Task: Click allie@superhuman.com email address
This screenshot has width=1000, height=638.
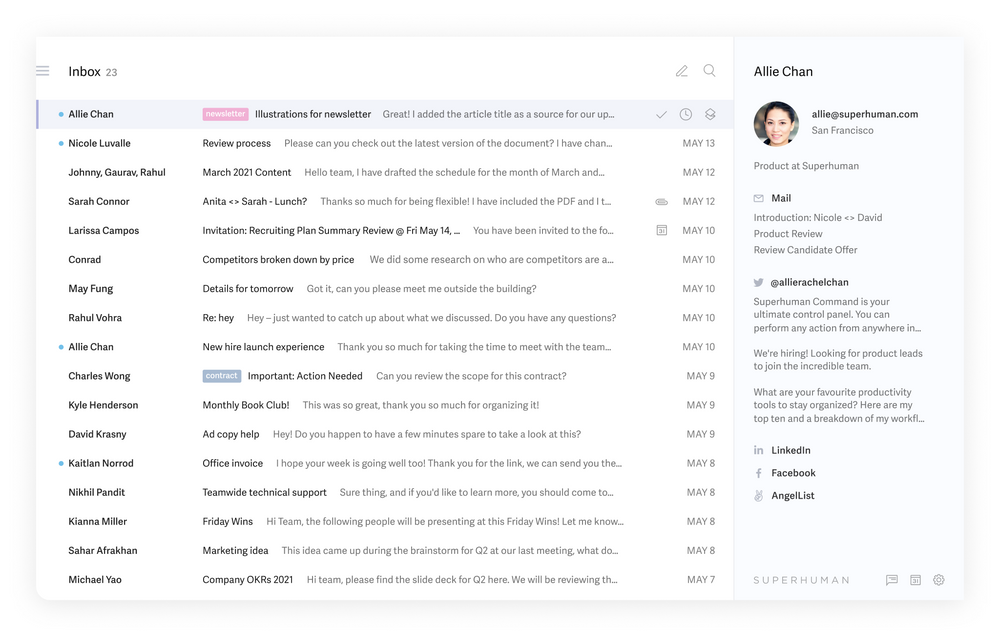Action: (866, 114)
